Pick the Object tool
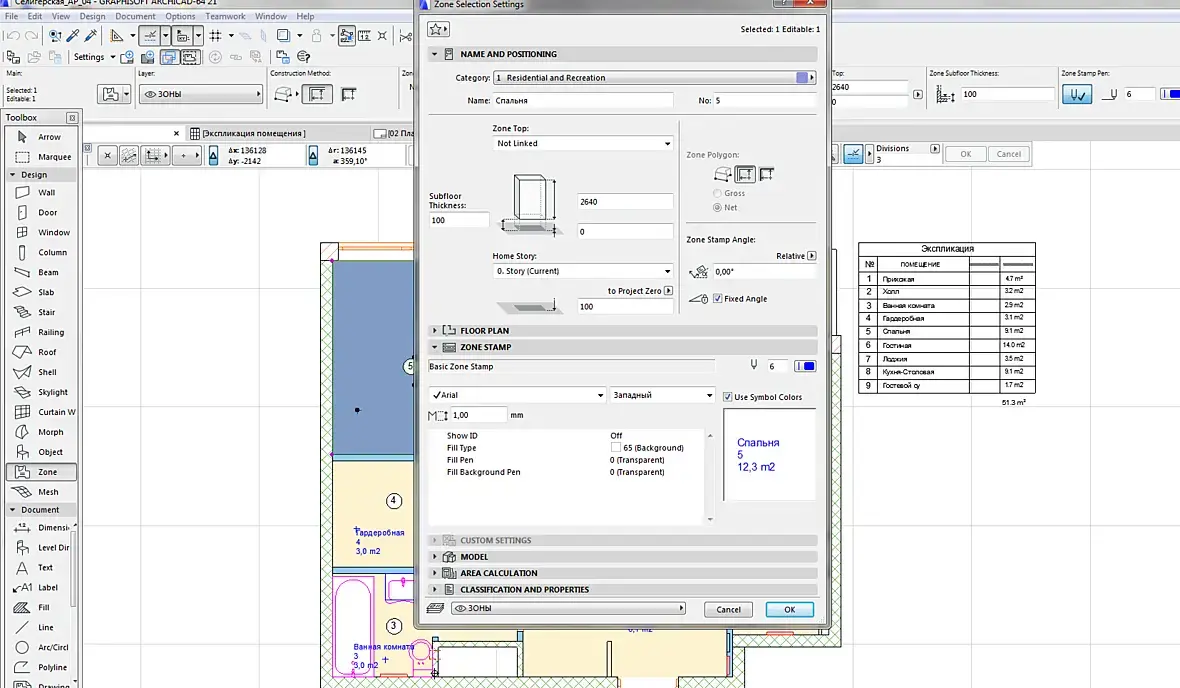 click(x=41, y=452)
